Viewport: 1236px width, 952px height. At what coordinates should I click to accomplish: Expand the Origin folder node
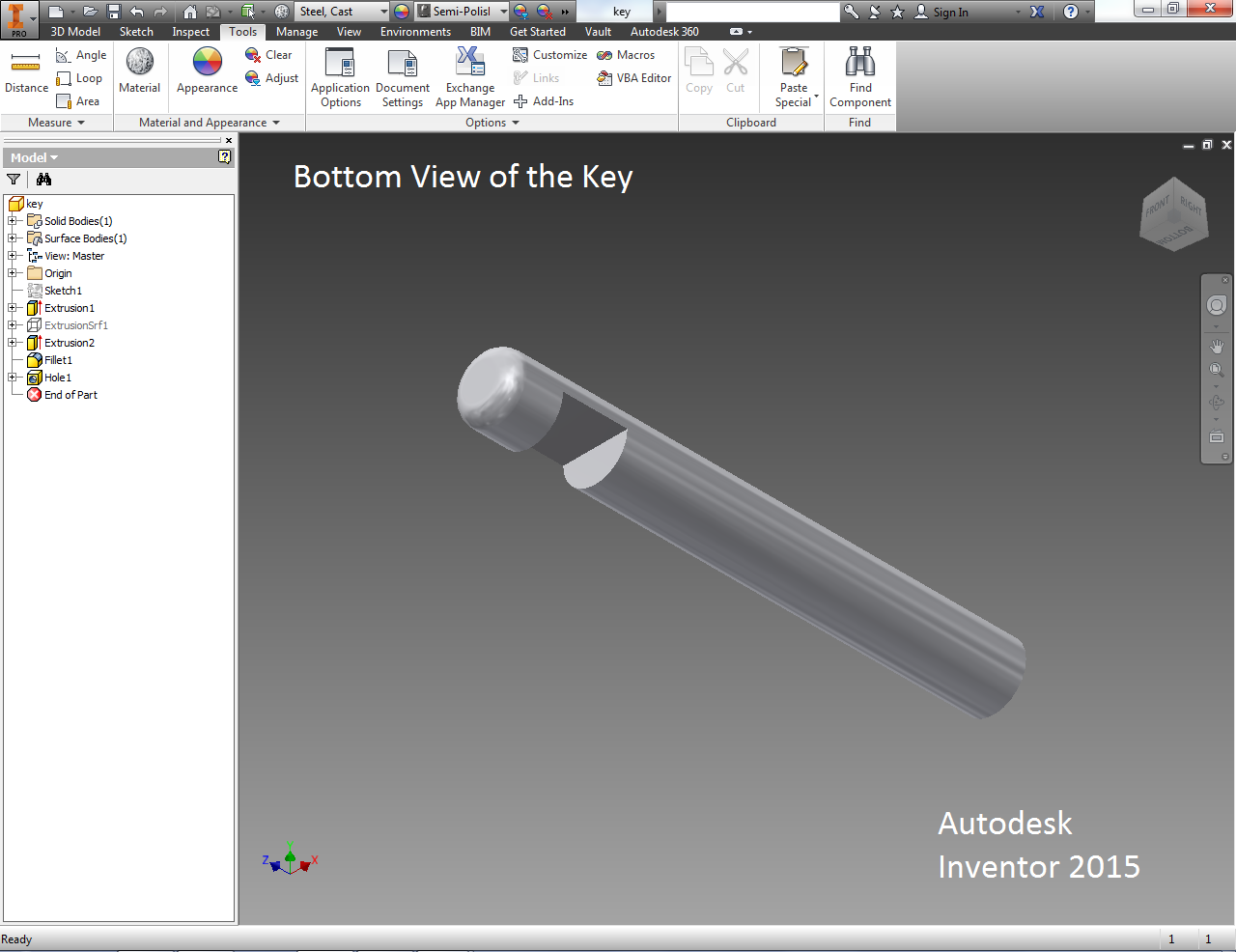(13, 273)
